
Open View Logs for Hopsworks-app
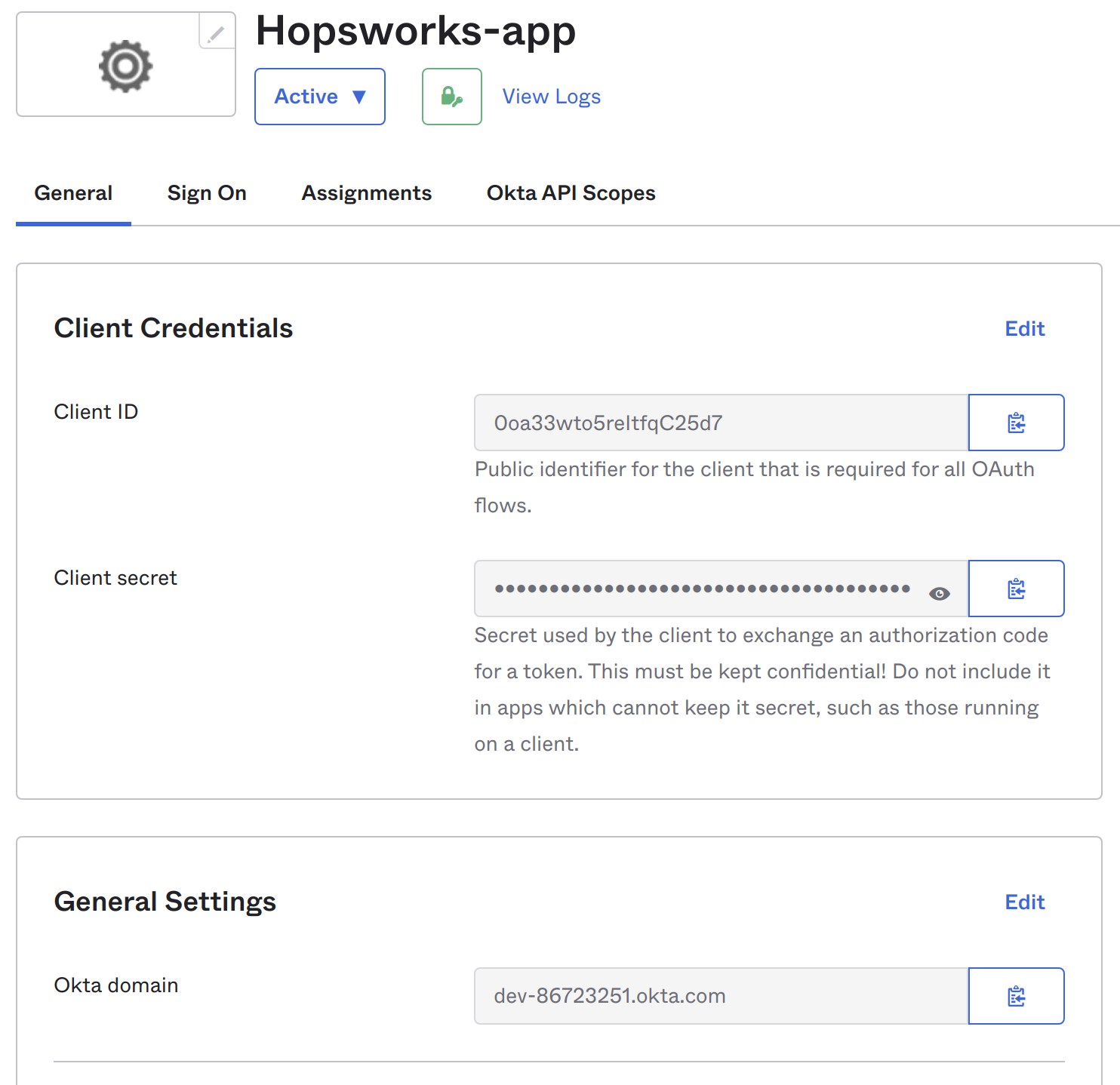tap(551, 97)
